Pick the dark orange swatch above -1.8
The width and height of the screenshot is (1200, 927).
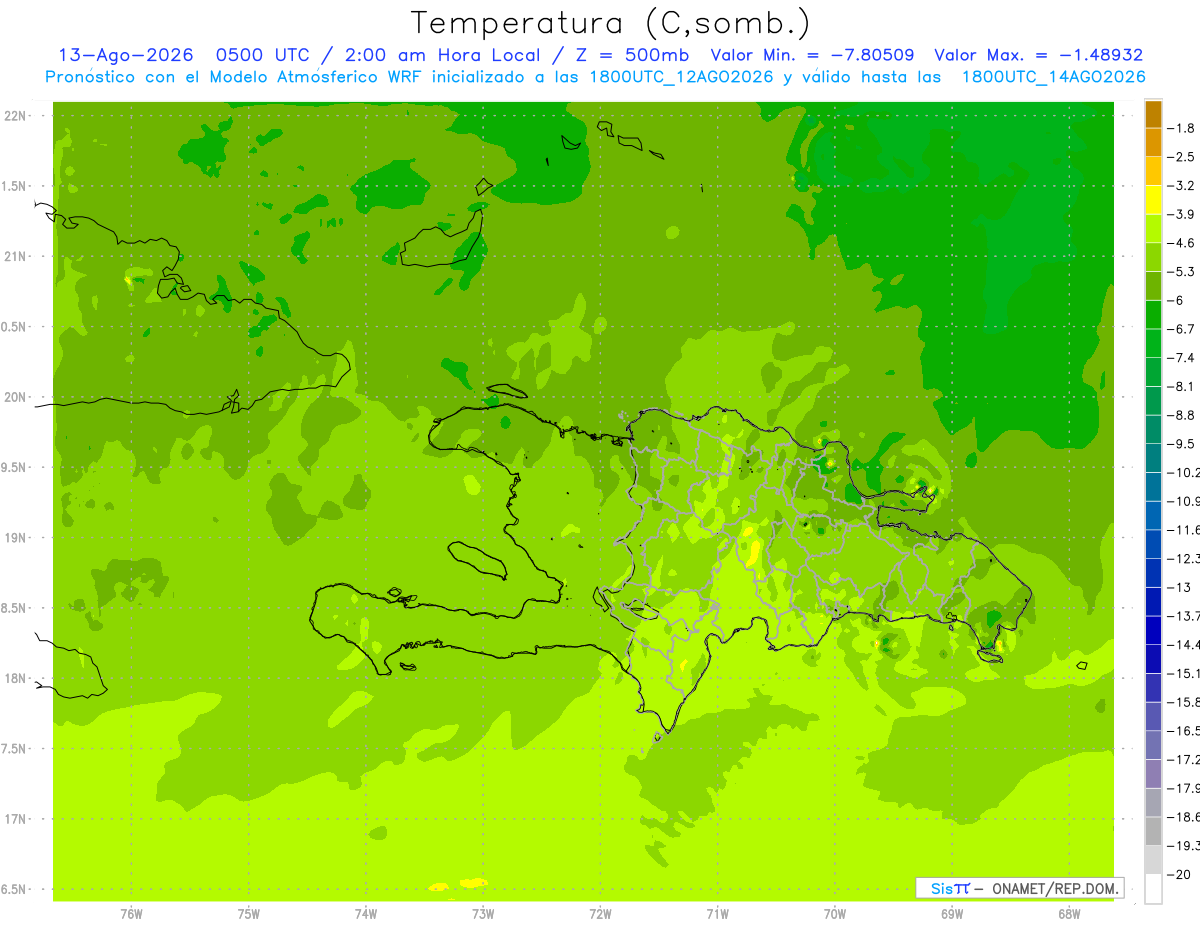coord(1153,115)
